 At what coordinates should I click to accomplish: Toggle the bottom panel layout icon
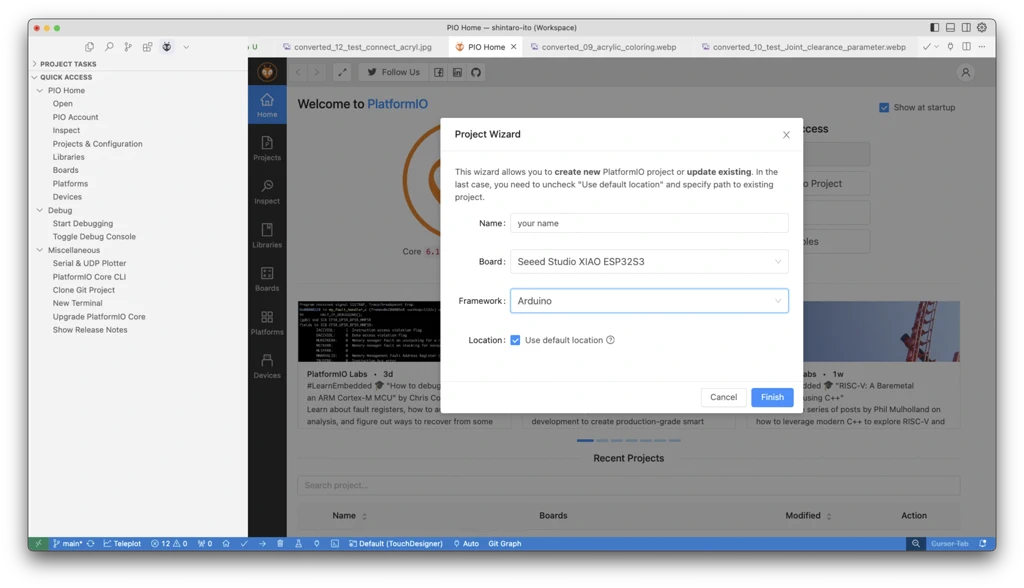point(950,27)
